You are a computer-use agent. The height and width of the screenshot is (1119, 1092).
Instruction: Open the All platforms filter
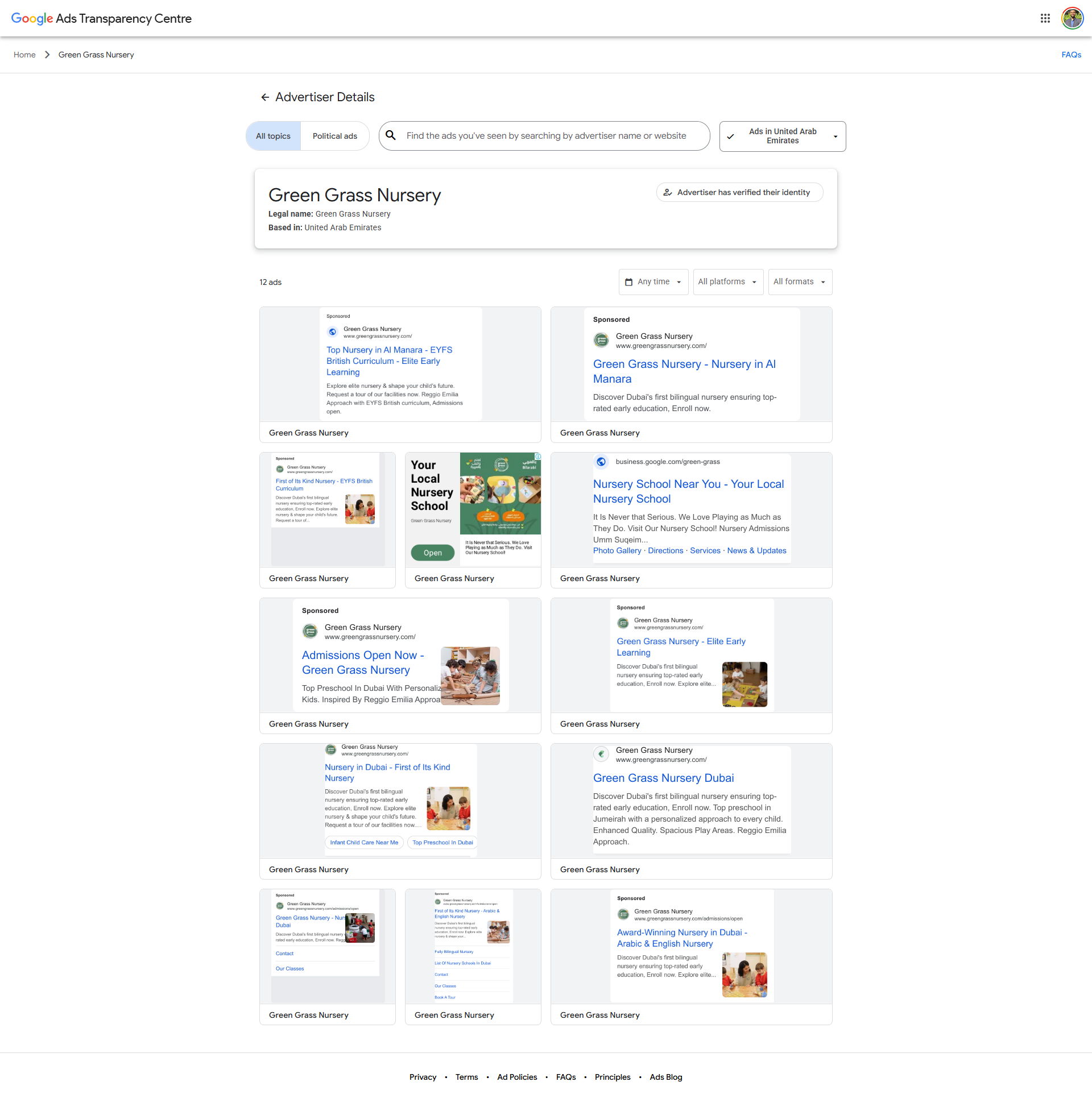728,282
